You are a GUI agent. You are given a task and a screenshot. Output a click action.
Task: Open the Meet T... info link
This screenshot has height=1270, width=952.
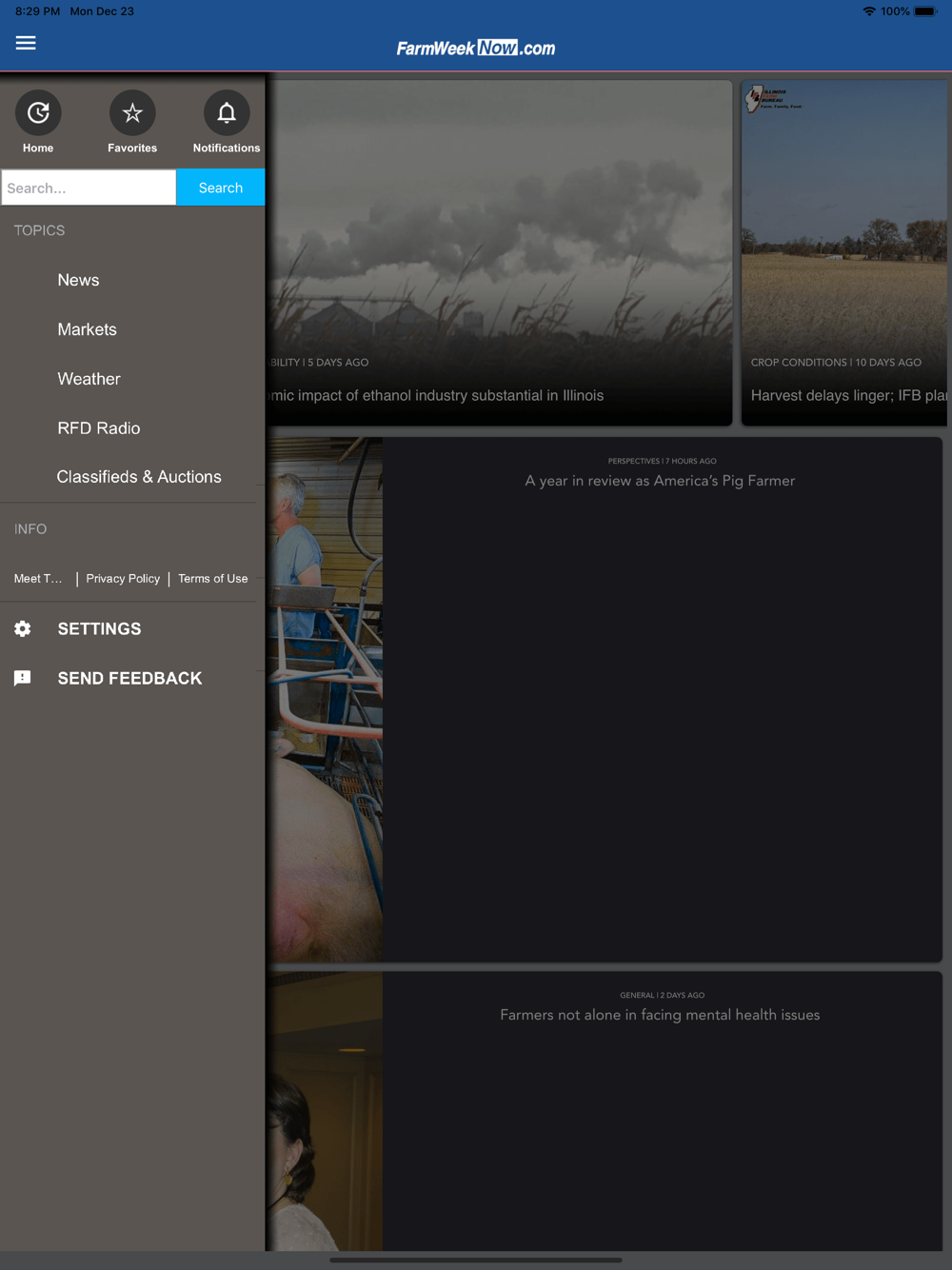click(38, 578)
